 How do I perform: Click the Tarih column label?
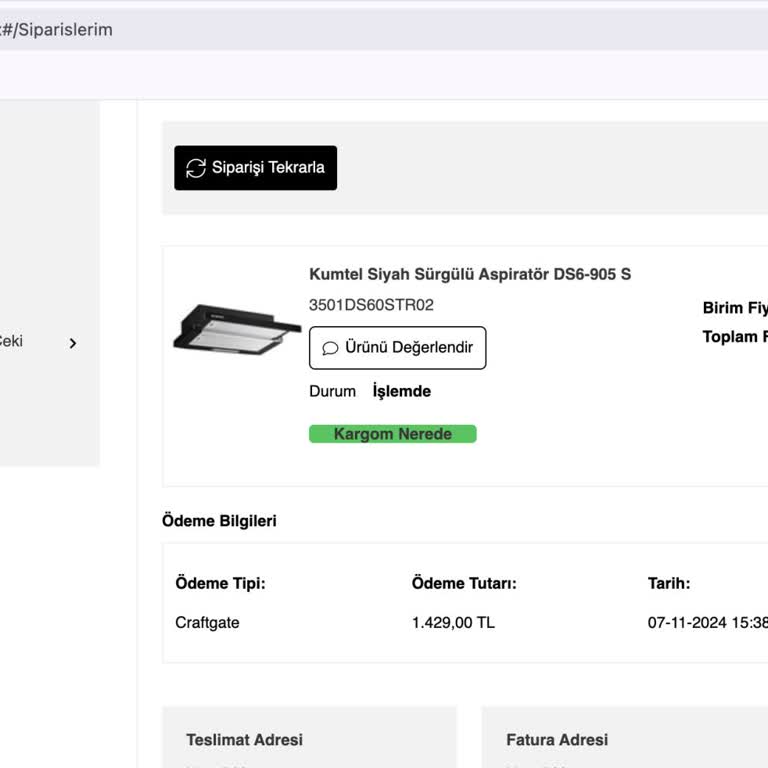tap(669, 583)
